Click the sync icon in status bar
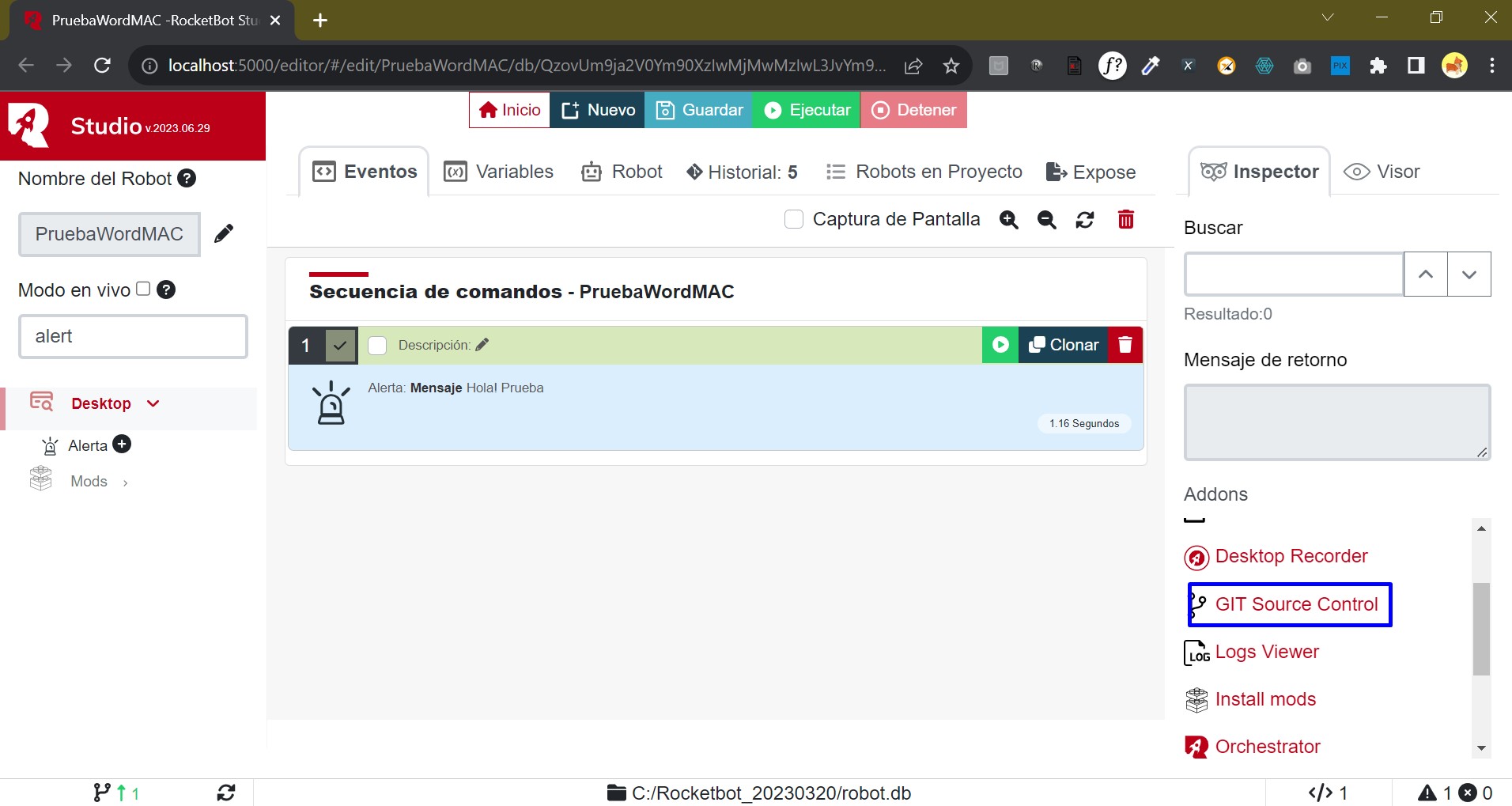This screenshot has width=1512, height=806. coord(226,793)
